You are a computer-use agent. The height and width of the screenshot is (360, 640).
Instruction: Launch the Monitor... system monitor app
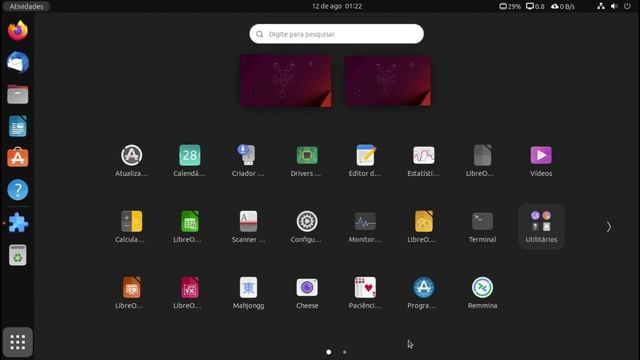[x=365, y=227]
